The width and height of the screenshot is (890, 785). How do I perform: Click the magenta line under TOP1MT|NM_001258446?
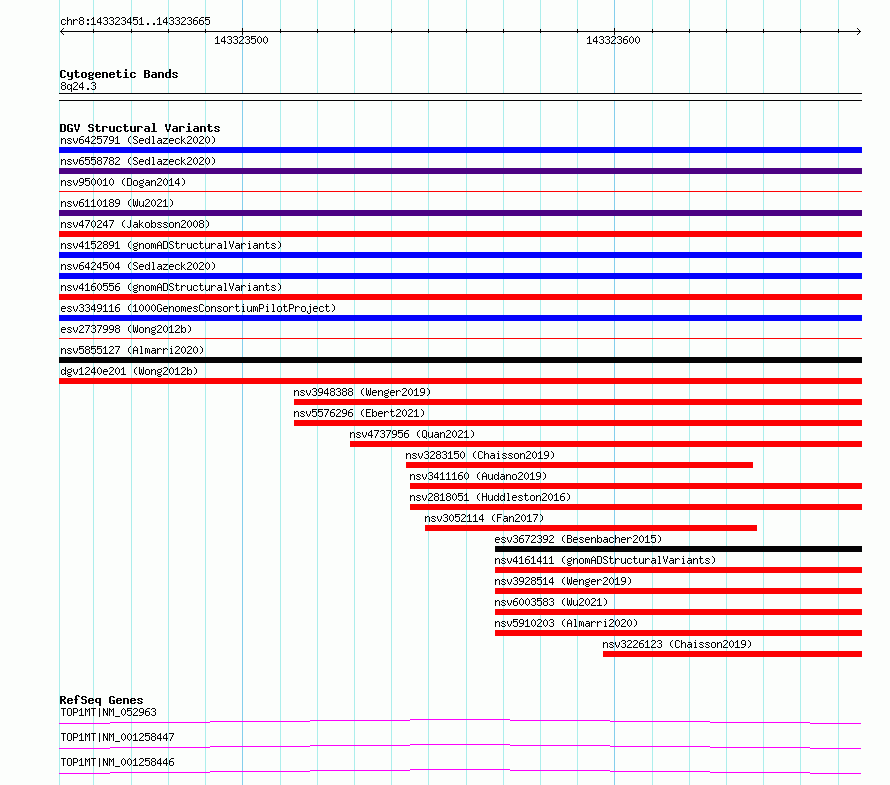(460, 771)
